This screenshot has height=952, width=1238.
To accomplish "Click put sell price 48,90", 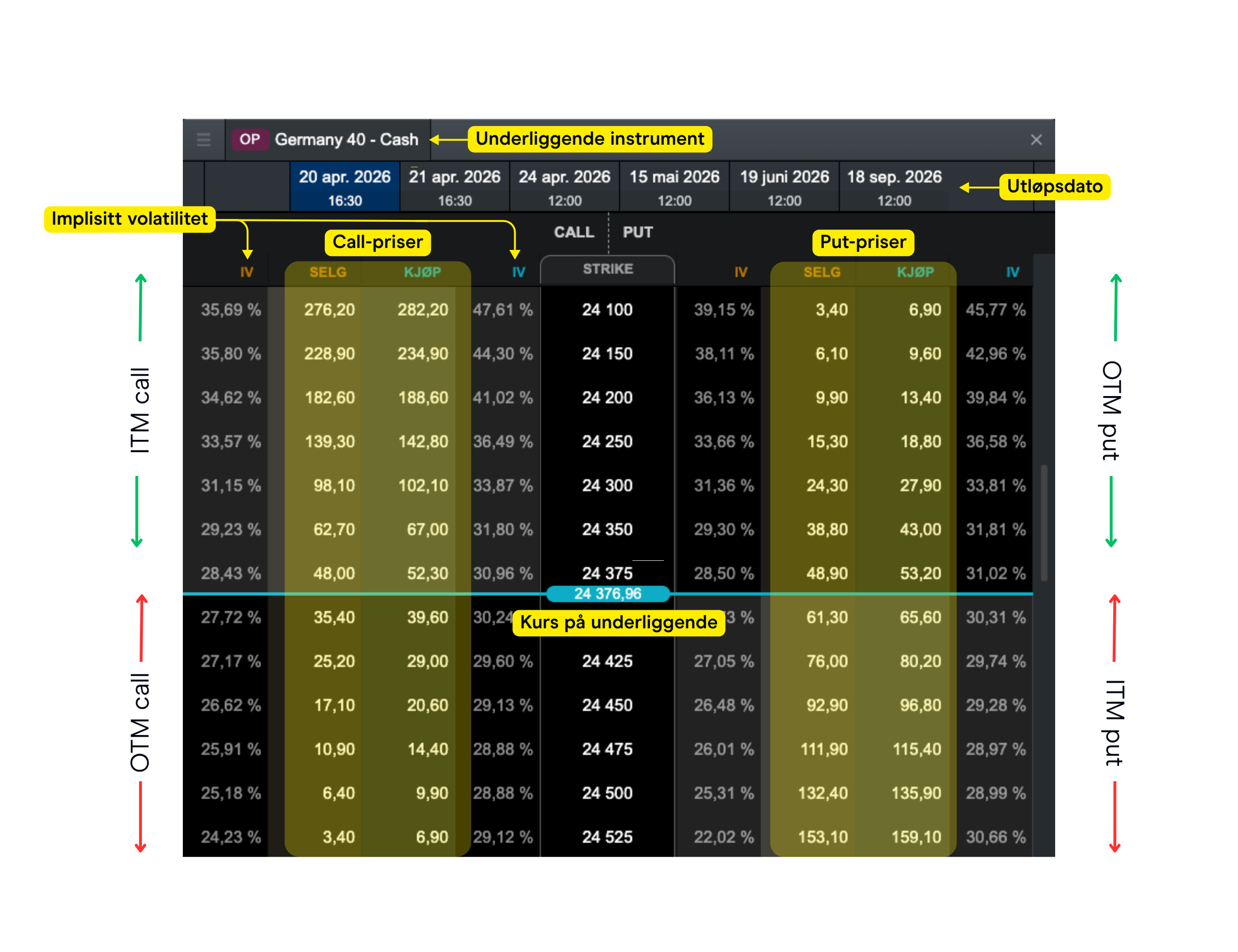I will pos(827,573).
